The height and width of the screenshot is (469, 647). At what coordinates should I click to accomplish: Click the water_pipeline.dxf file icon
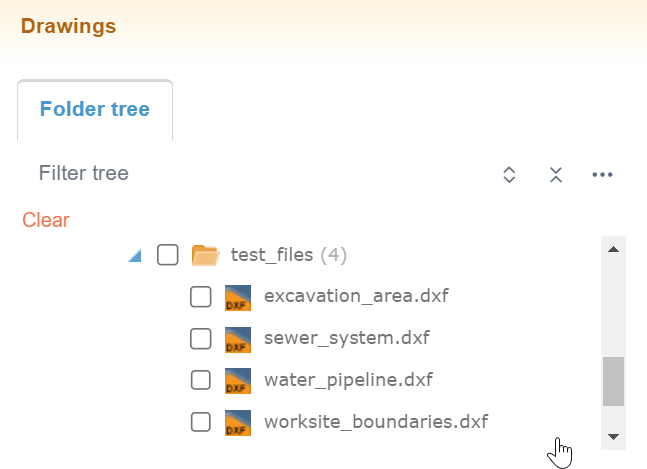[x=237, y=381]
